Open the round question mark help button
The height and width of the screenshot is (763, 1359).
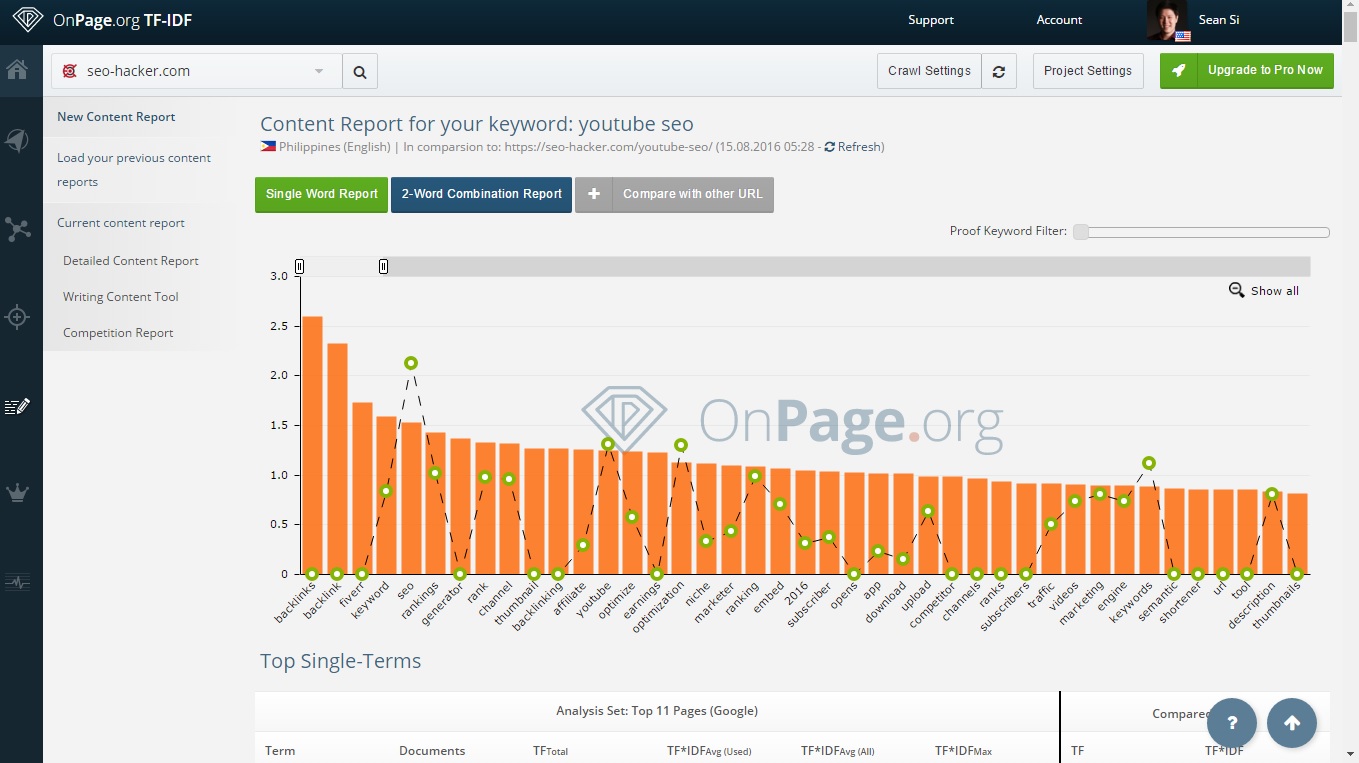1232,723
